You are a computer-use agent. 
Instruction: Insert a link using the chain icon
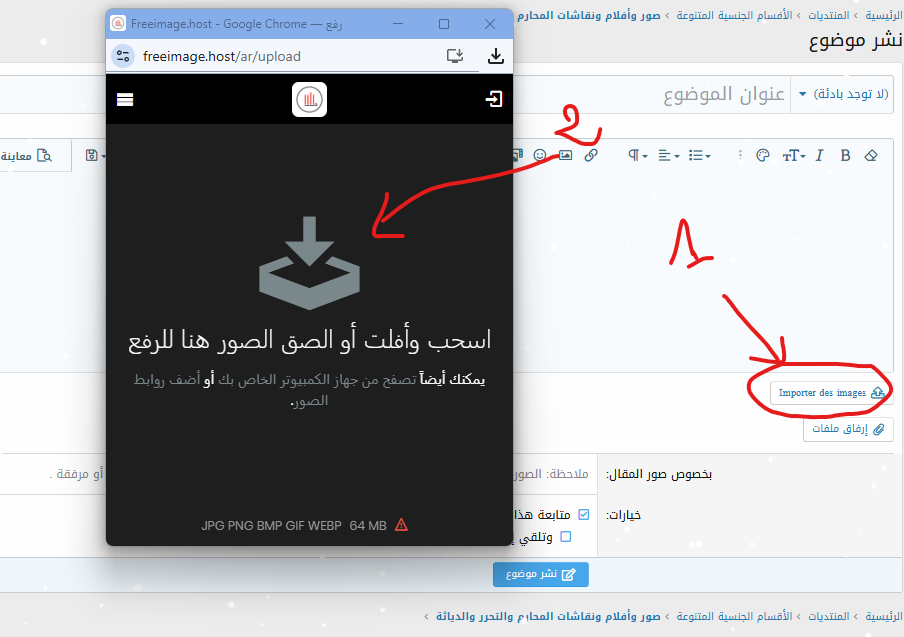(591, 156)
